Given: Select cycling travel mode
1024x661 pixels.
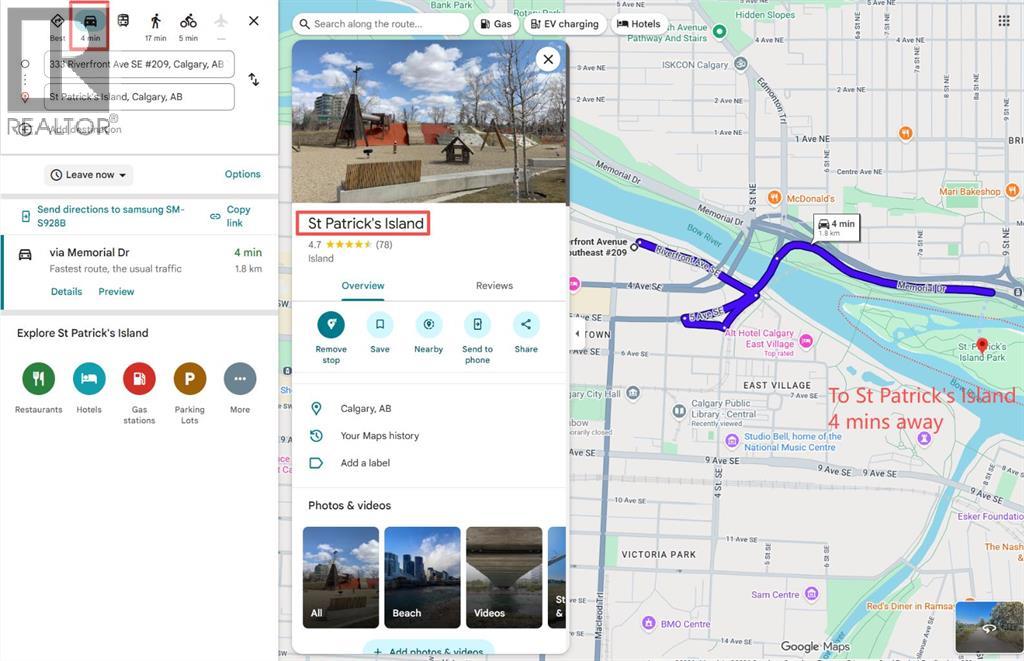Looking at the screenshot, I should click(188, 22).
